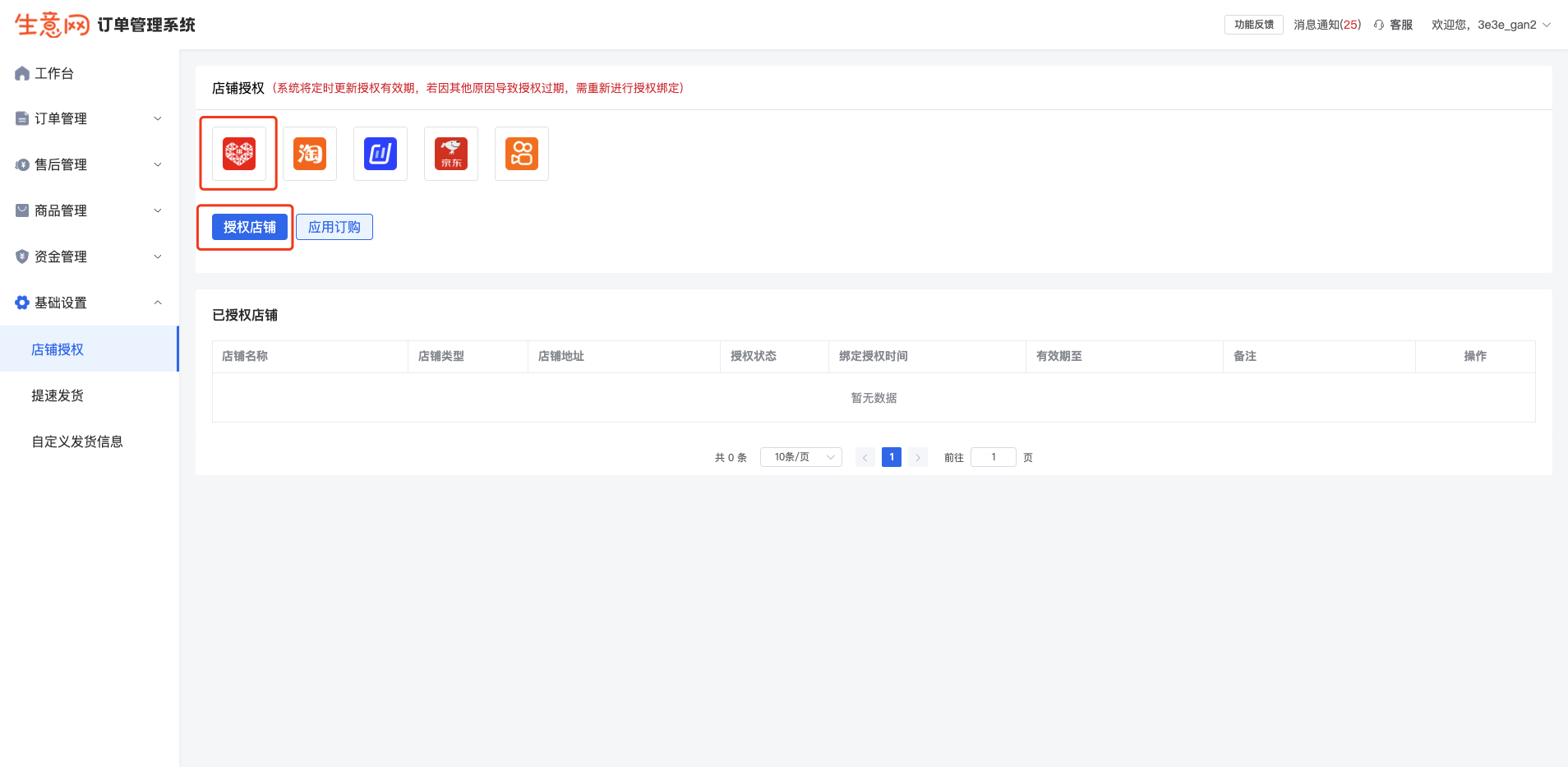Expand the 订单管理 menu chevron
The width and height of the screenshot is (1568, 767).
click(x=158, y=118)
